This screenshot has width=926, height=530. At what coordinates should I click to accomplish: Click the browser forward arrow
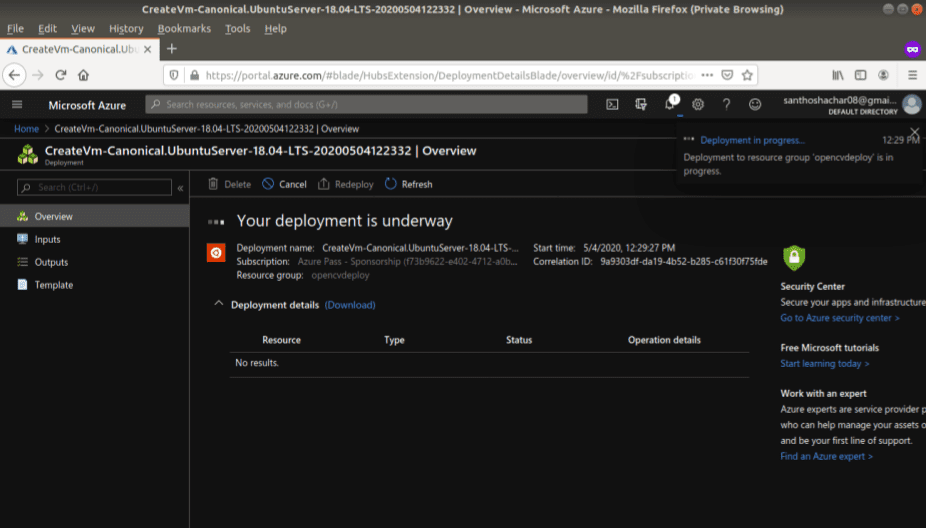pos(38,75)
